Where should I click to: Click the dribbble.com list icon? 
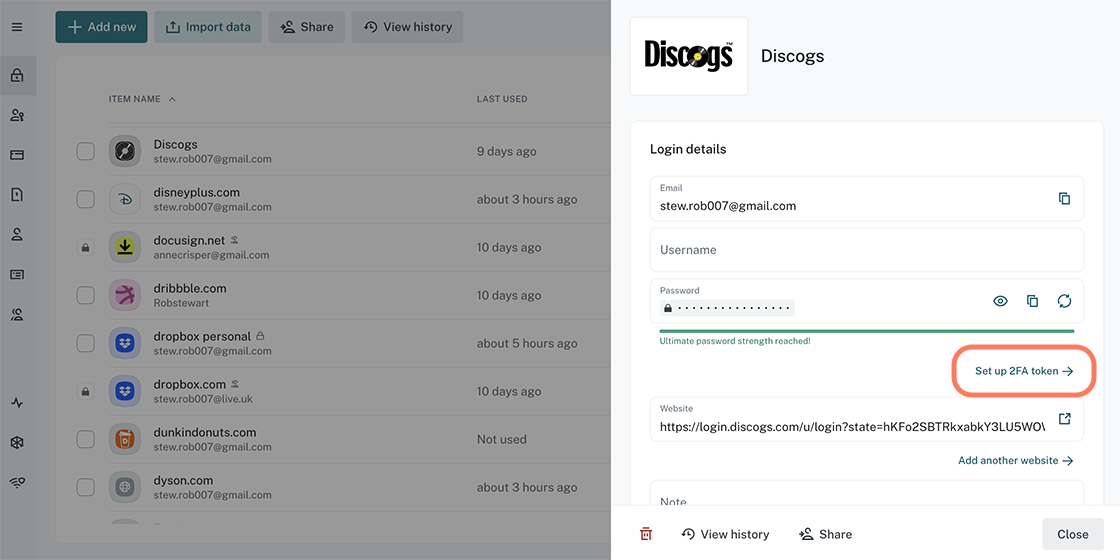coord(125,295)
